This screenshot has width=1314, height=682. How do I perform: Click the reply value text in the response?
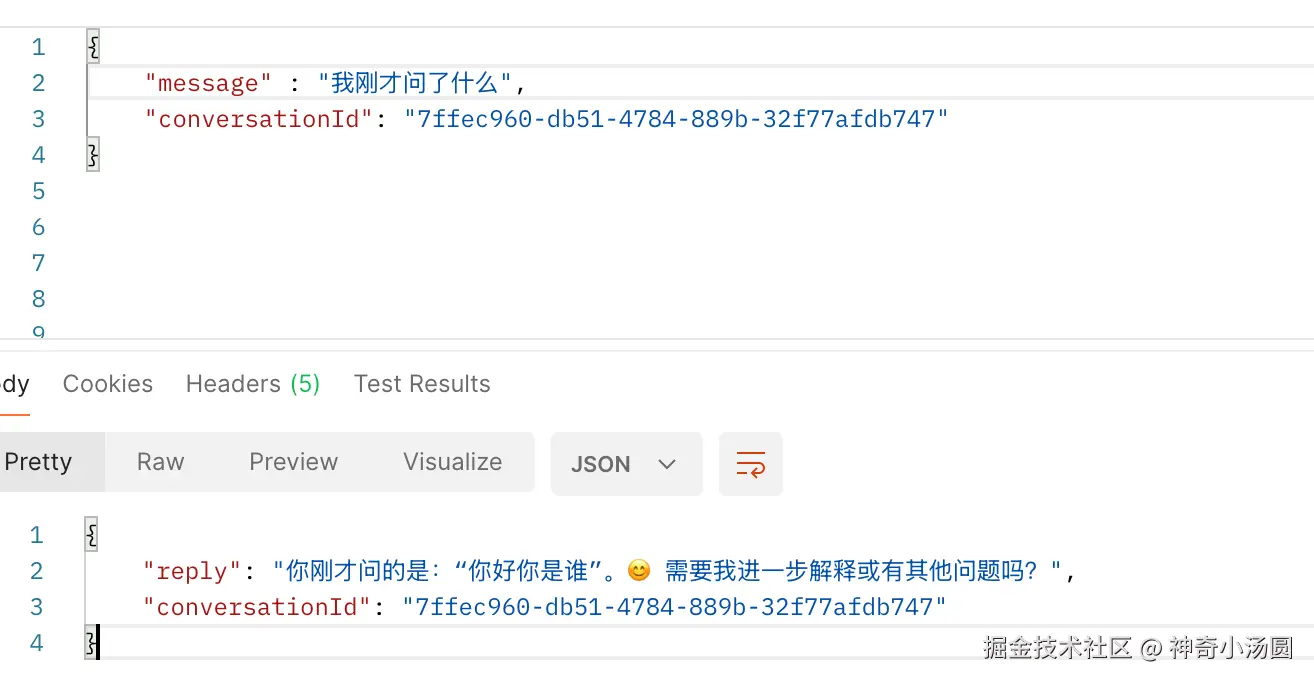point(668,571)
